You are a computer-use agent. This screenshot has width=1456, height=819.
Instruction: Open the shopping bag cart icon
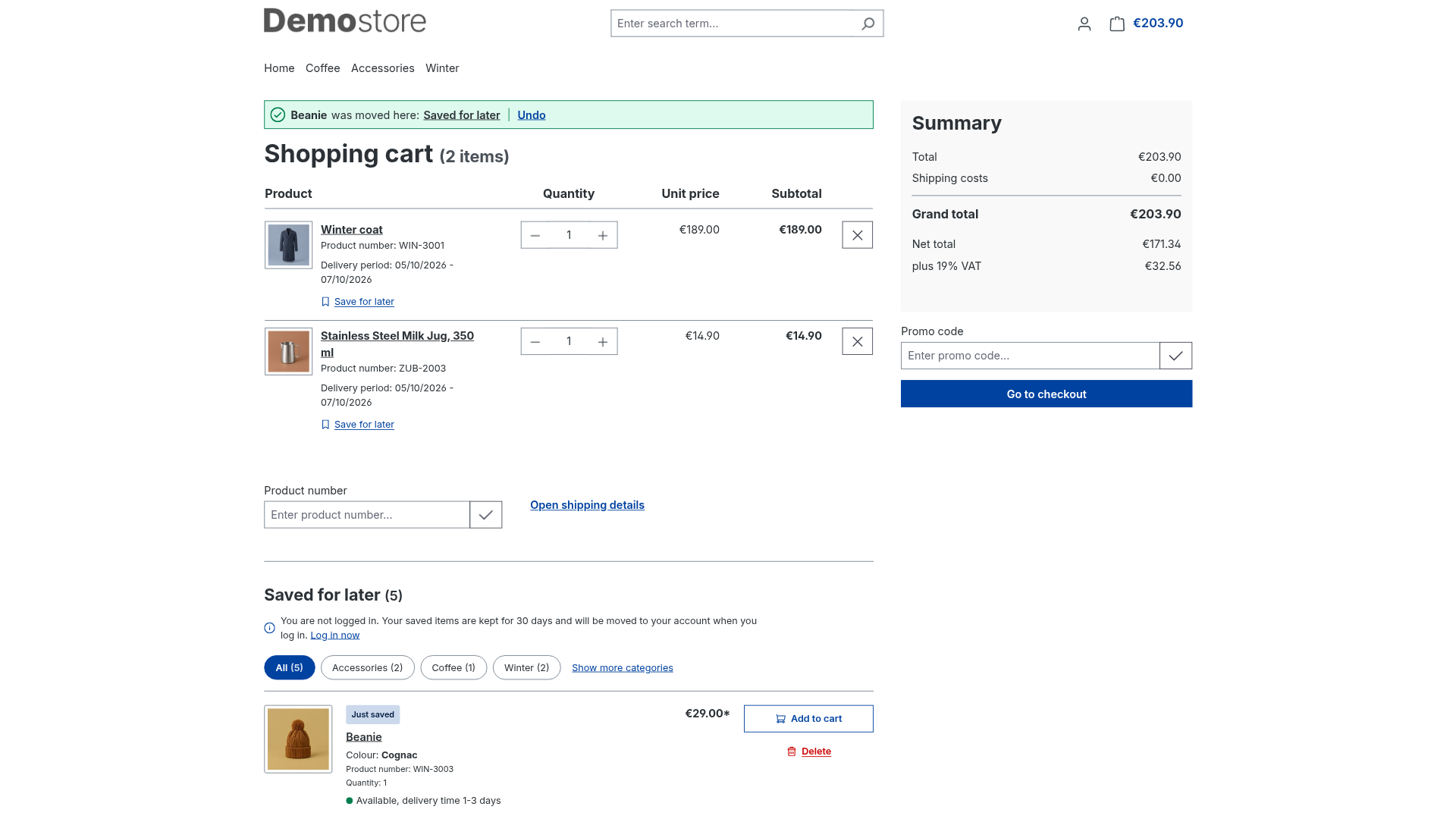[1117, 24]
